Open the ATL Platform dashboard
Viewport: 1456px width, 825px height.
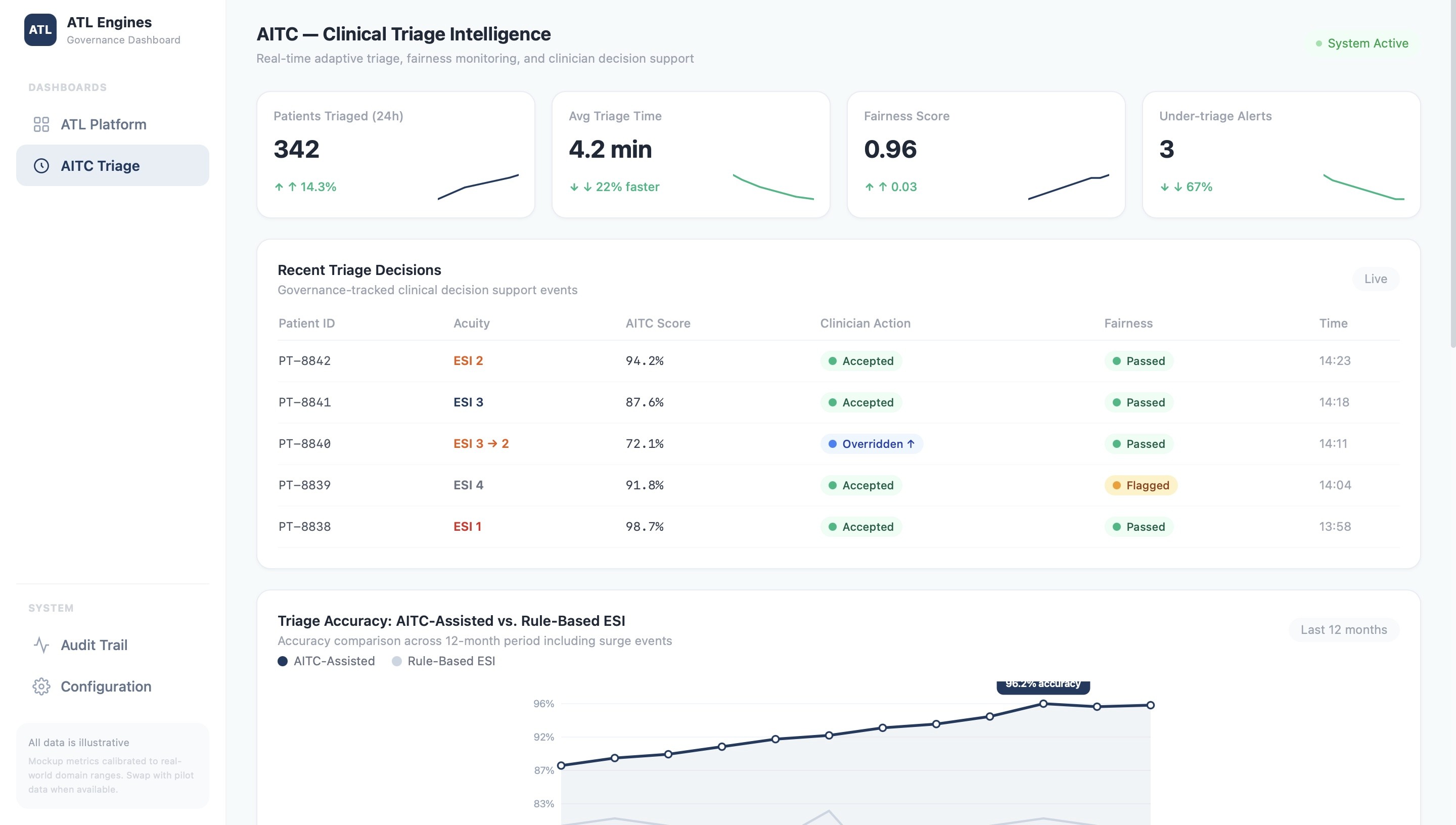pyautogui.click(x=103, y=124)
